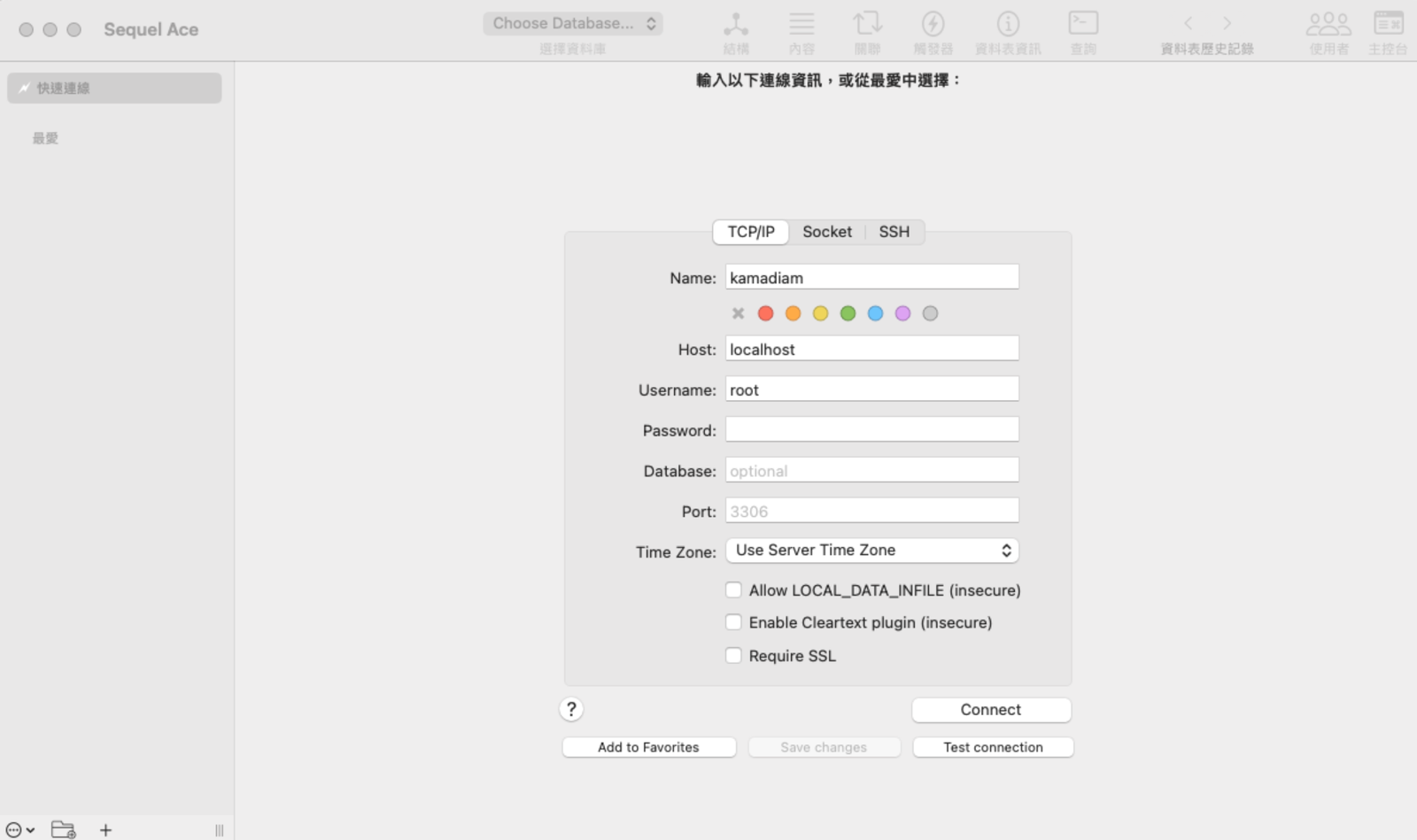Viewport: 1417px width, 840px height.
Task: Click the Structure toolbar icon
Action: coord(735,24)
